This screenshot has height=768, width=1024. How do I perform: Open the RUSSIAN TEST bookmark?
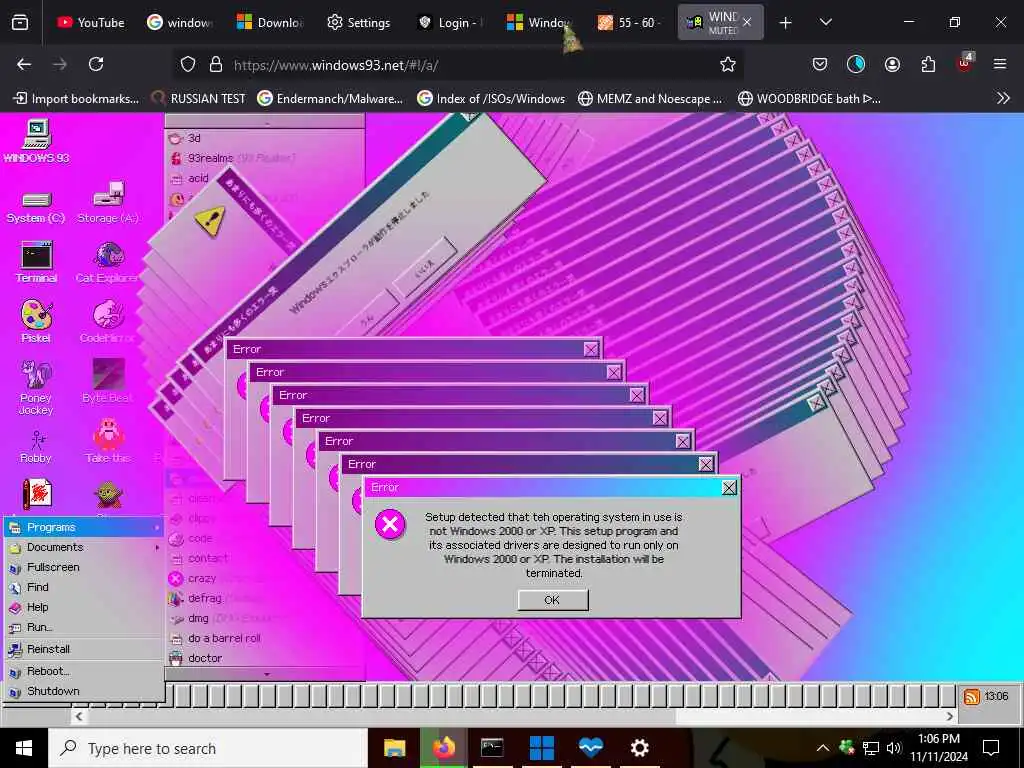point(198,99)
